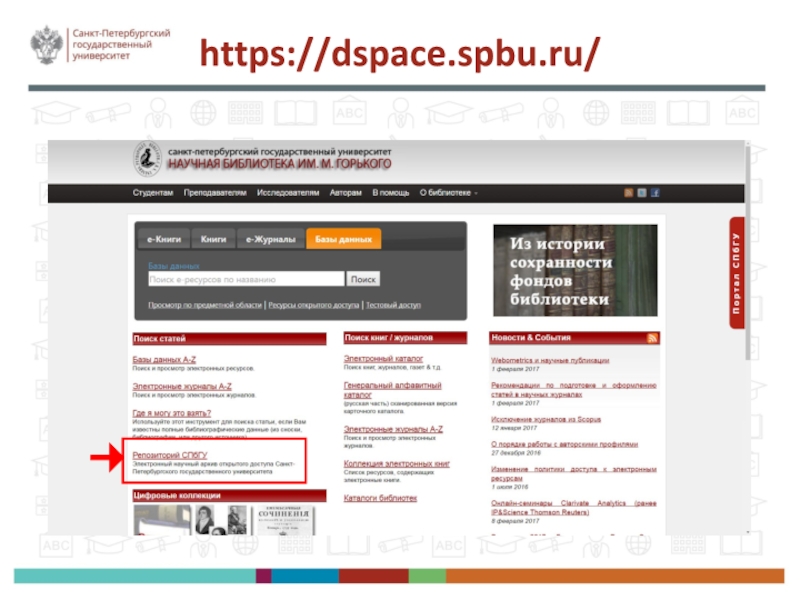The height and width of the screenshot is (600, 800).
Task: Click Научная библиотека им. М. Горького title
Action: click(x=280, y=164)
